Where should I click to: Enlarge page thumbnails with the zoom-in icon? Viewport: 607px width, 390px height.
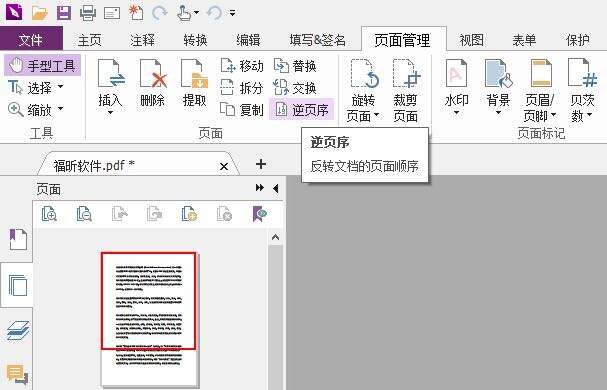click(50, 213)
